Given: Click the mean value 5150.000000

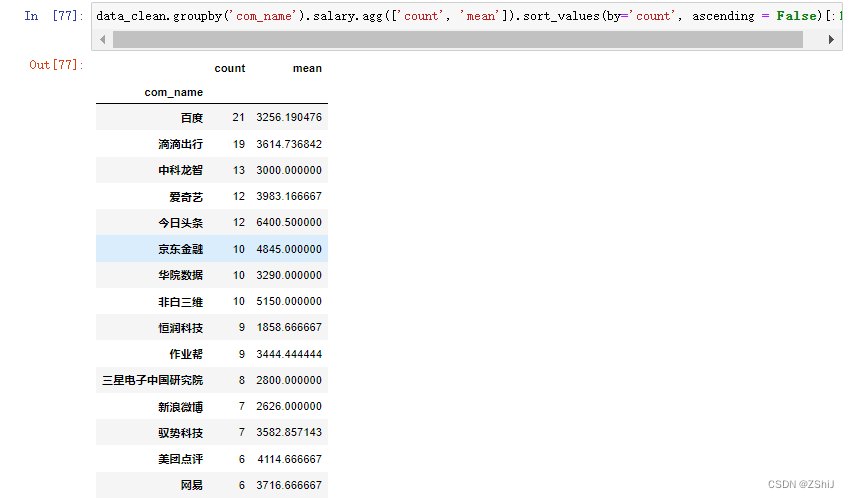Looking at the screenshot, I should point(289,302).
